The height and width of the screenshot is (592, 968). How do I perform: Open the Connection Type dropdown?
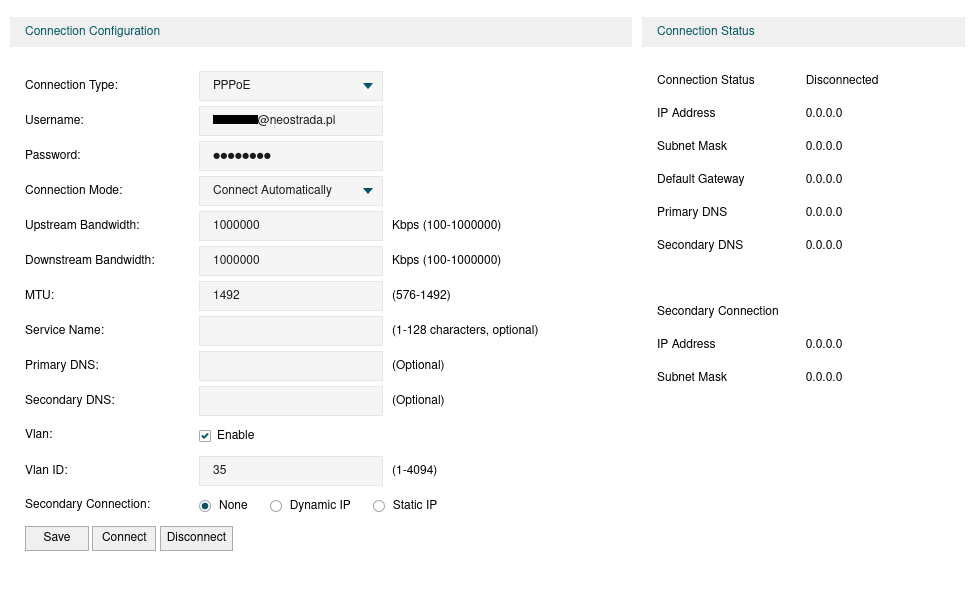tap(290, 85)
